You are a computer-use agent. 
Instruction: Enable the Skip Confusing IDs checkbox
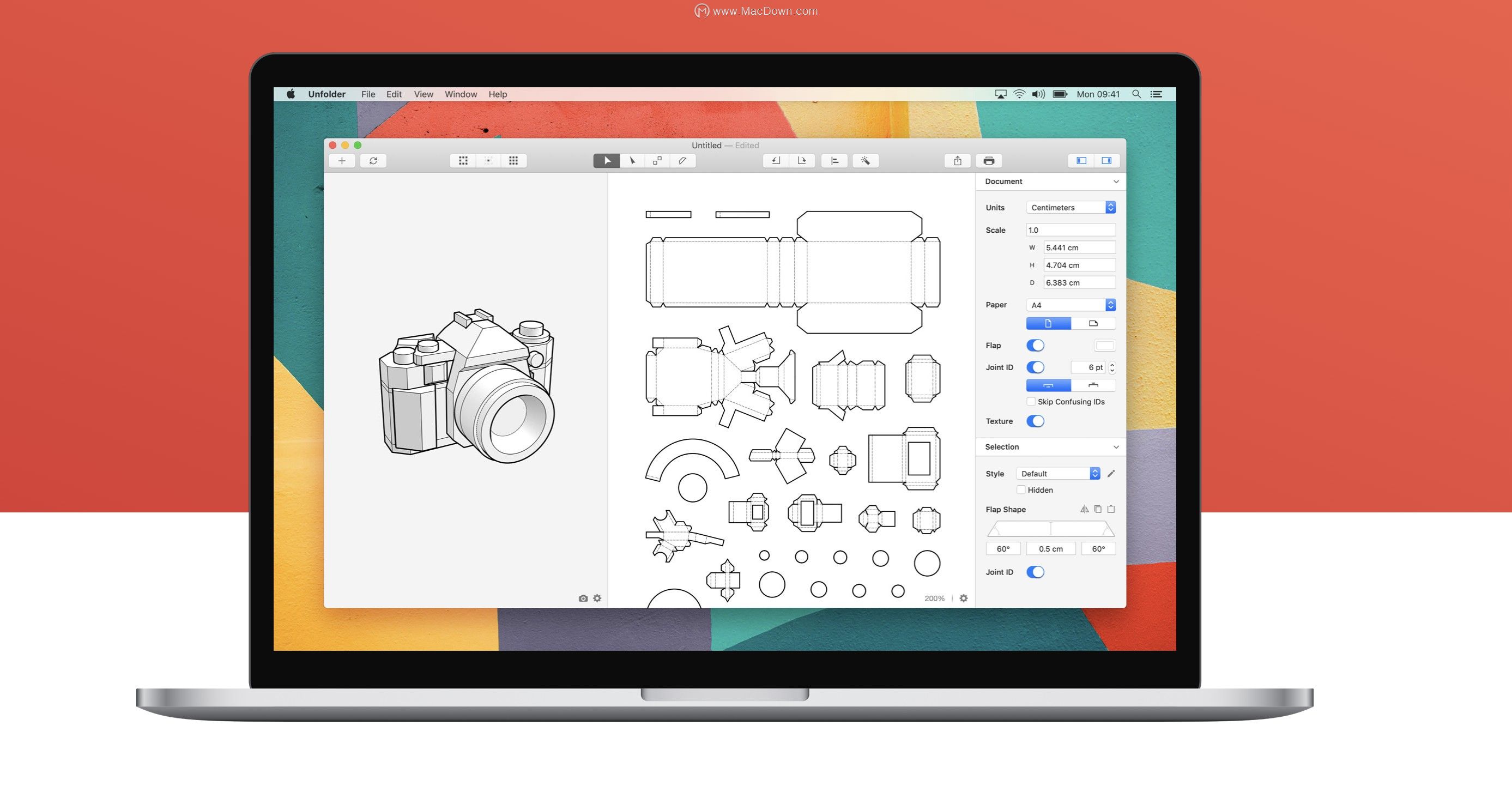point(1031,402)
